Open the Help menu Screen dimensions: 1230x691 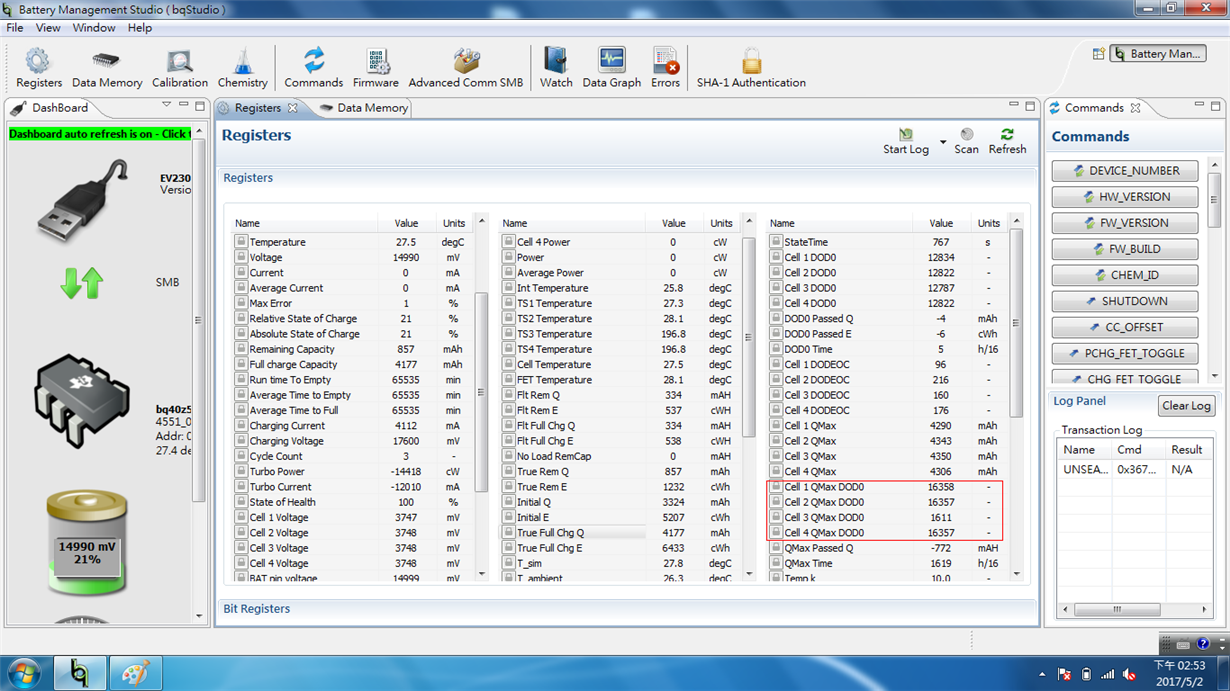(x=140, y=28)
